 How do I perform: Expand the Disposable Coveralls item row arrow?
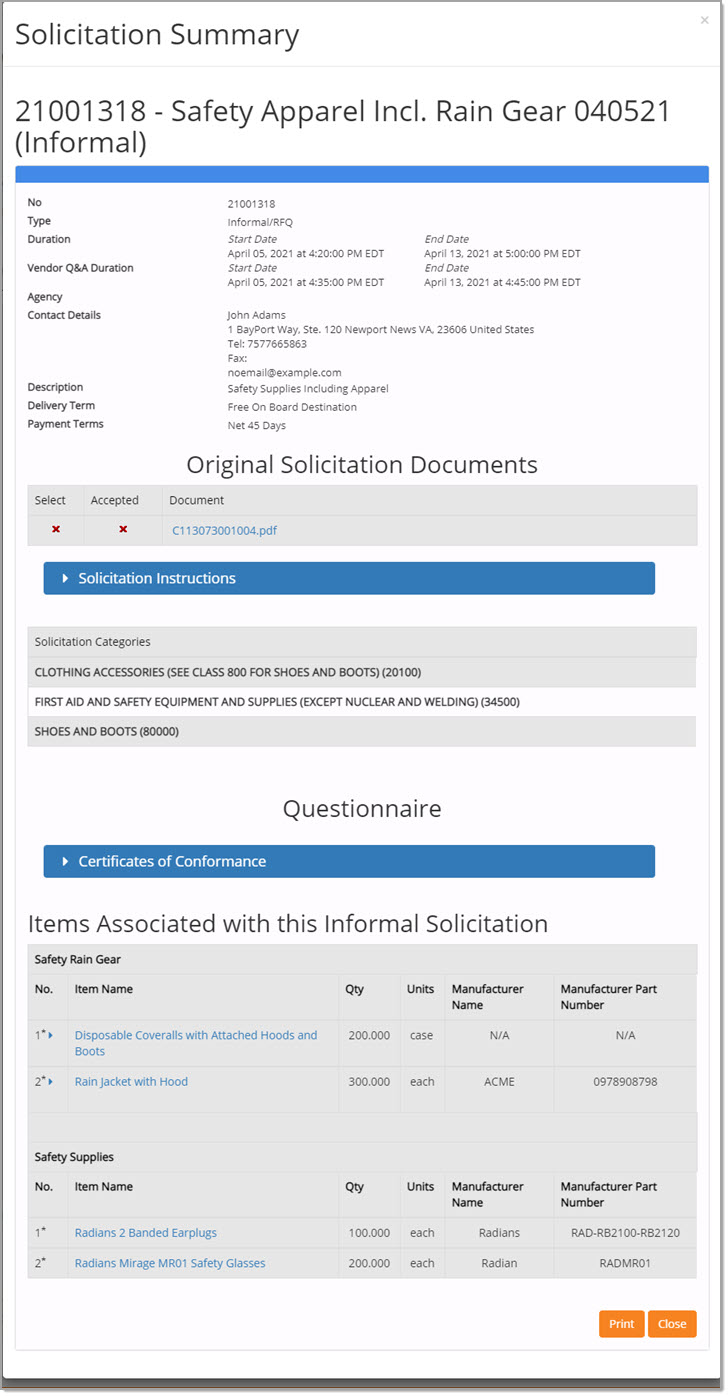51,1036
